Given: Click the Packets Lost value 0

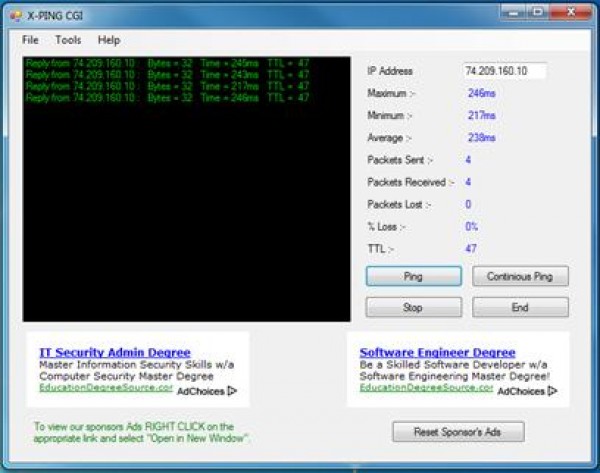Looking at the screenshot, I should click(468, 204).
